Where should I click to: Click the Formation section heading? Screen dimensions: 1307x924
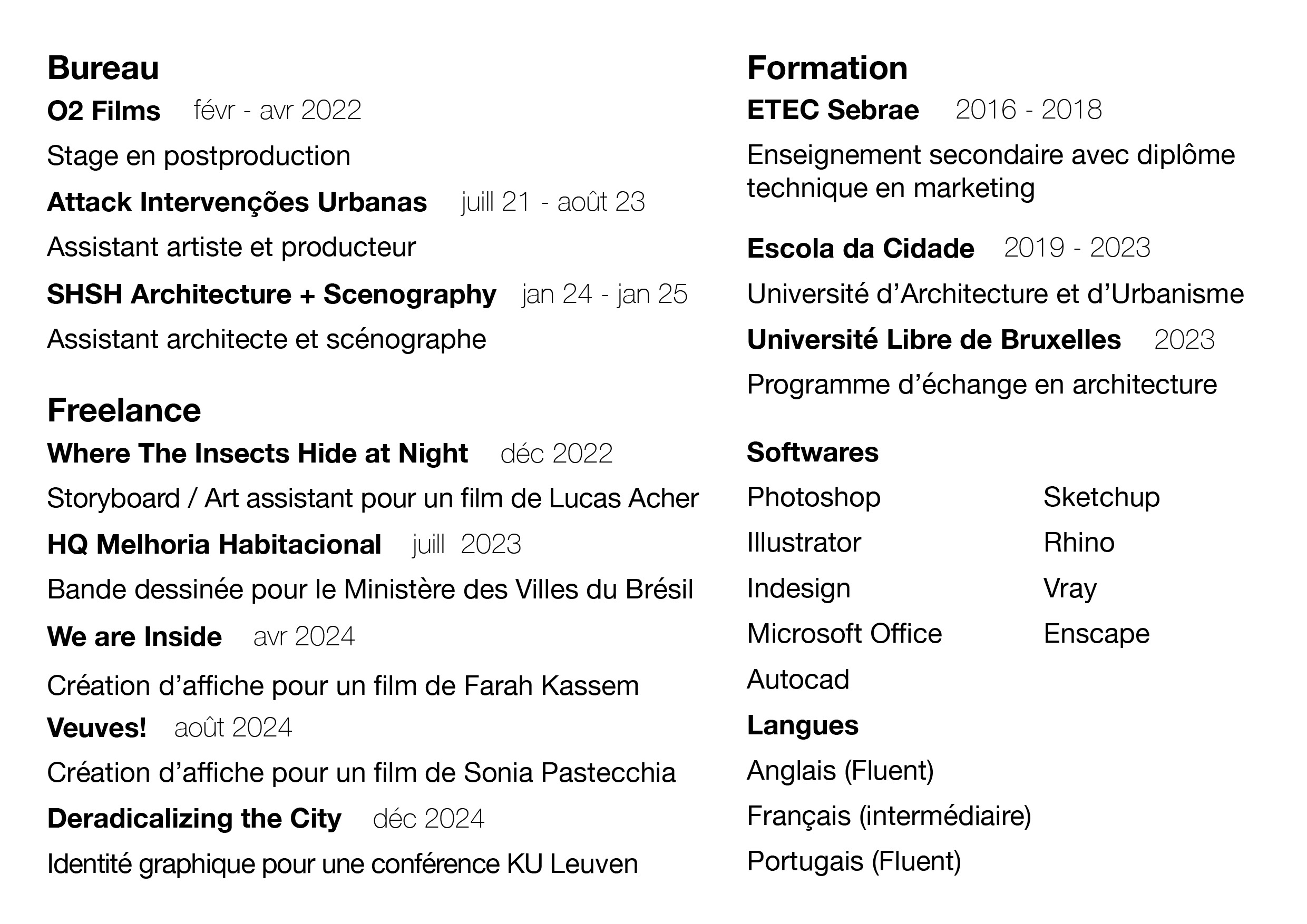click(x=827, y=68)
